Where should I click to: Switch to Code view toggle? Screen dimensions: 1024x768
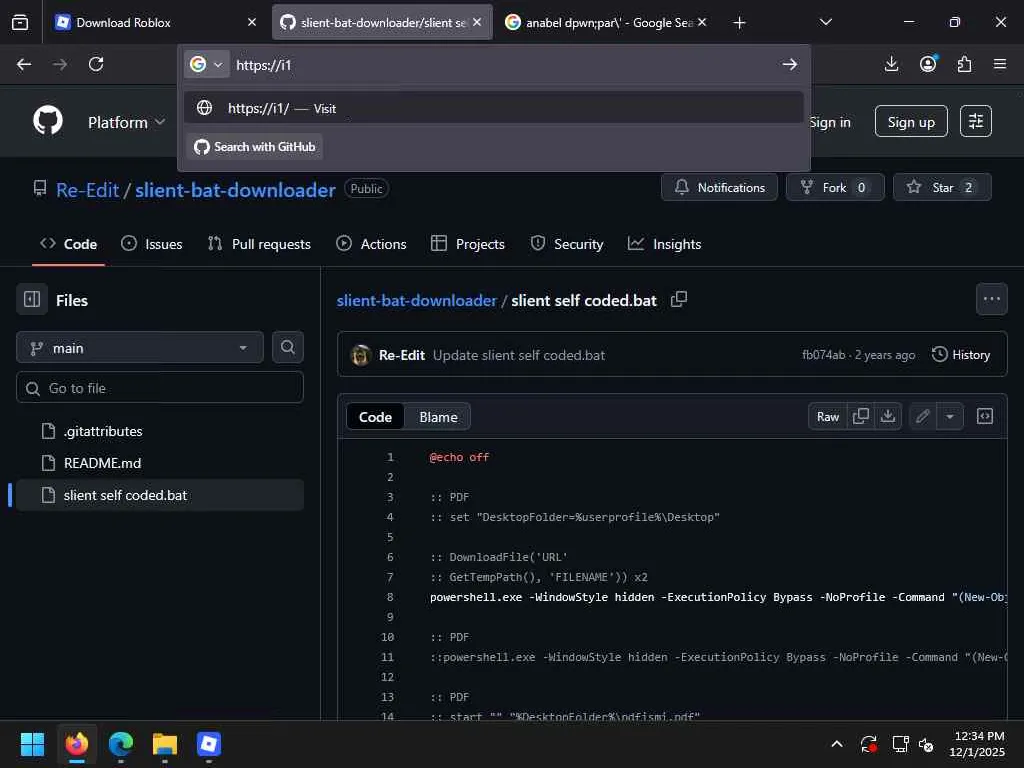point(376,417)
